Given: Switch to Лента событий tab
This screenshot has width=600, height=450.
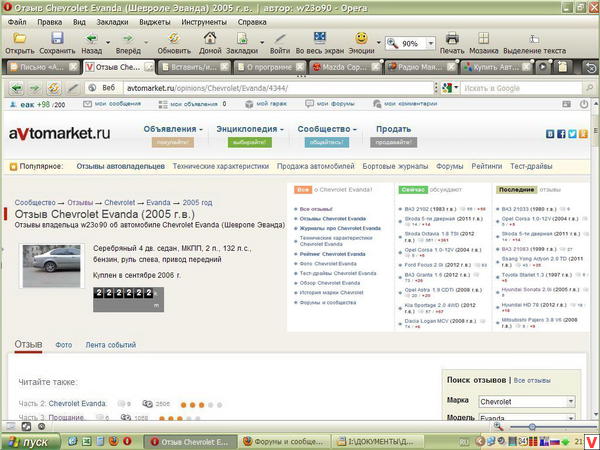Looking at the screenshot, I should pos(111,345).
